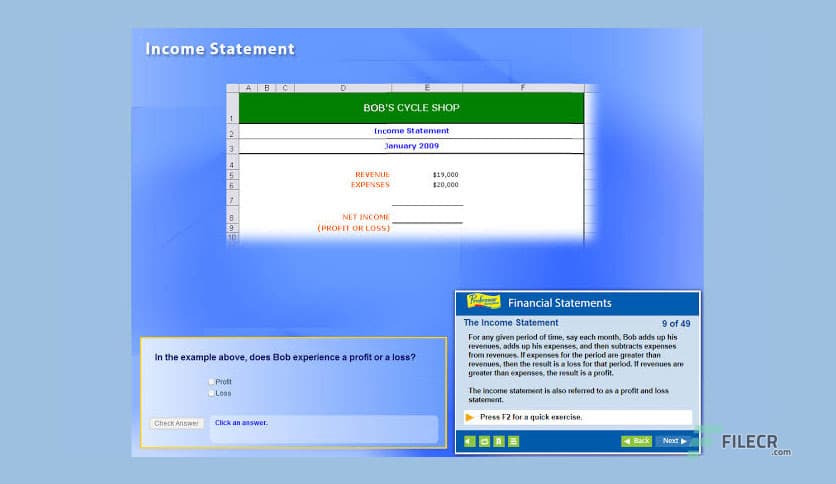Click the Professor Teaches logo badge
Screen dimensions: 836x484
coord(483,302)
